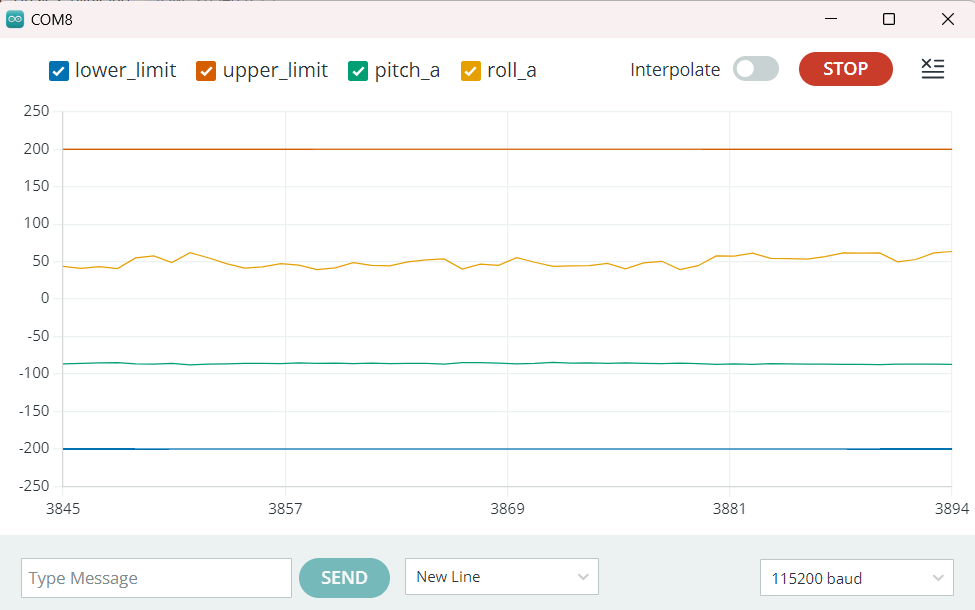Click the clear output lines icon
975x610 pixels.
point(933,69)
